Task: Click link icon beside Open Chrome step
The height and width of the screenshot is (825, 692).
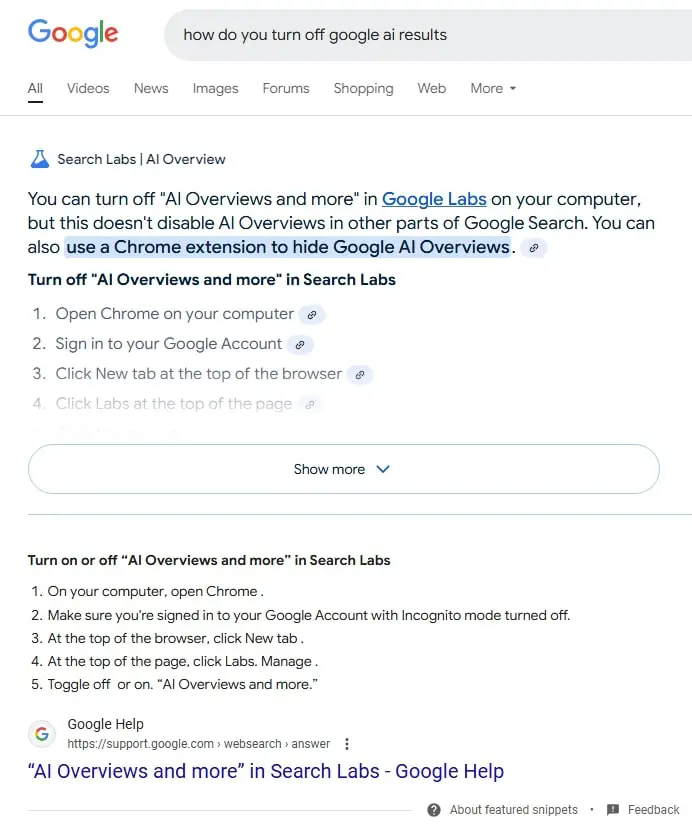Action: pyautogui.click(x=312, y=315)
